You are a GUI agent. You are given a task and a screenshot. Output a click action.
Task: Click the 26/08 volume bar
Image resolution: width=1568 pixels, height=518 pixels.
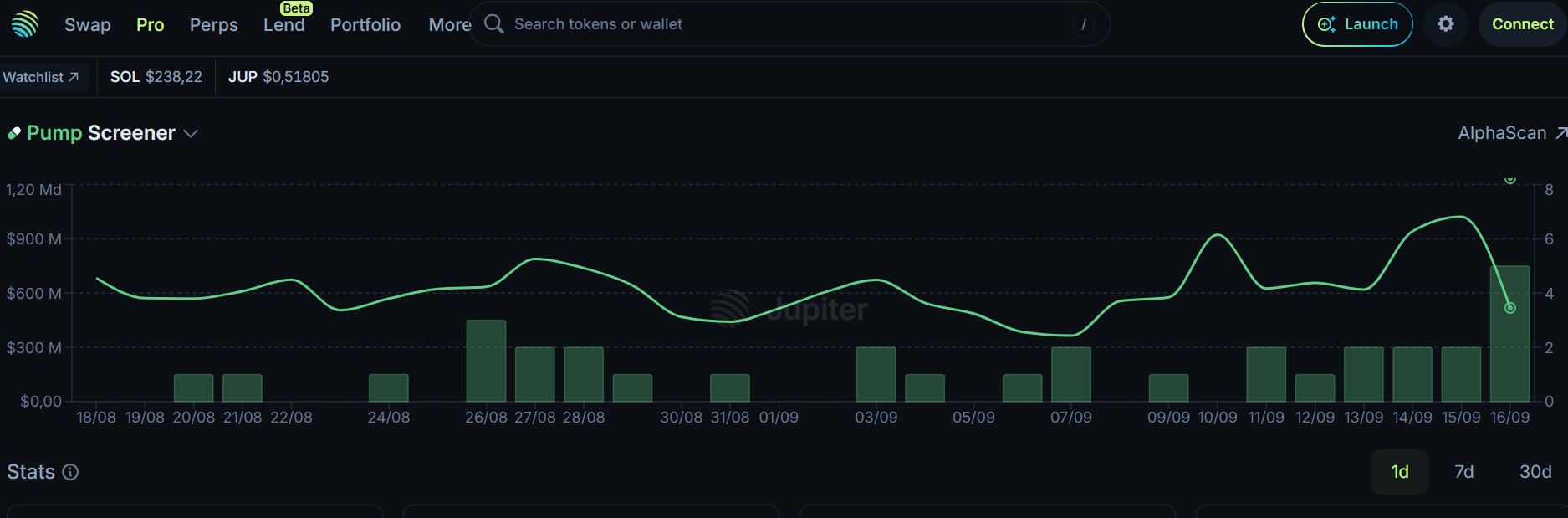click(x=486, y=361)
